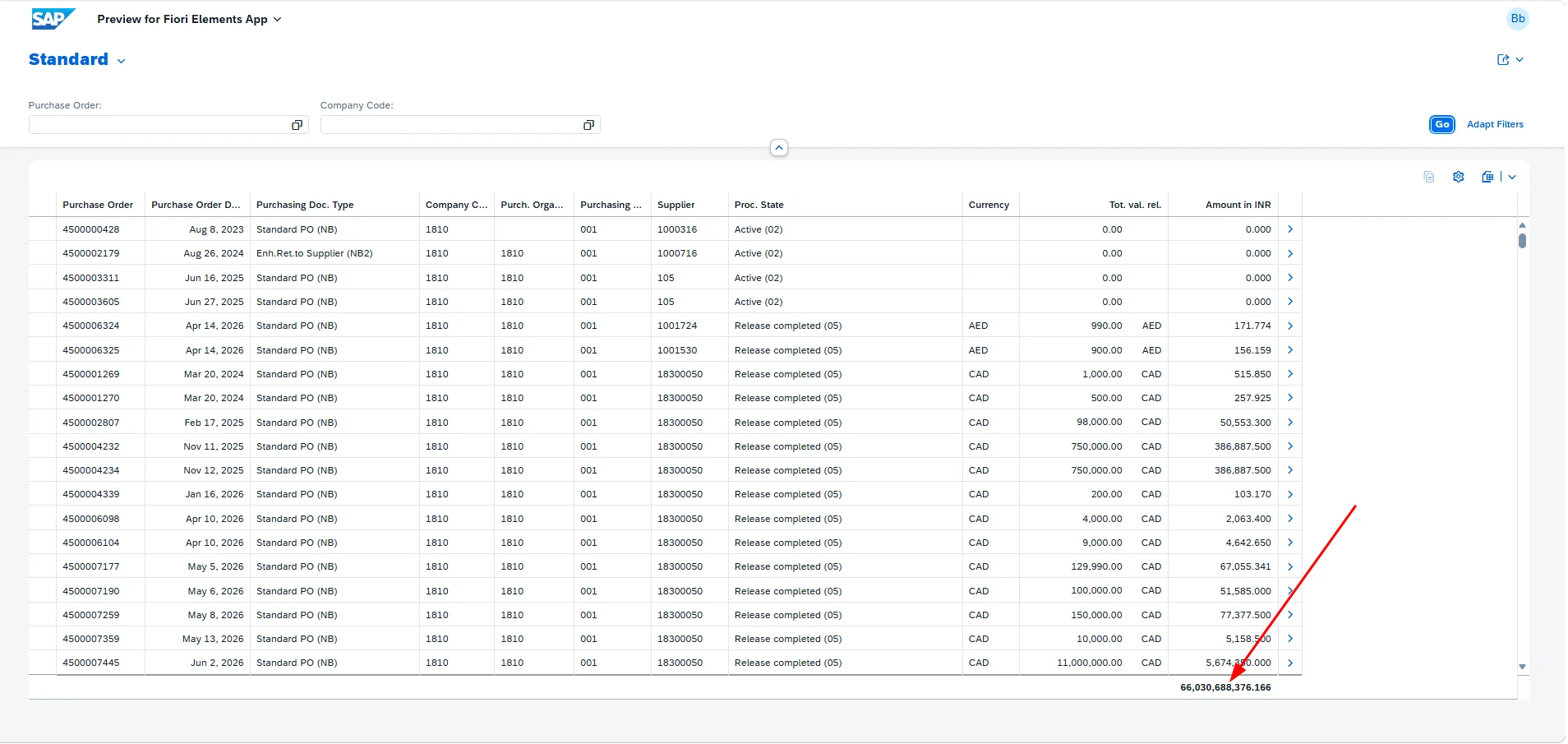The width and height of the screenshot is (1568, 744).
Task: Navigate to details of order 4500000428
Action: click(1290, 229)
